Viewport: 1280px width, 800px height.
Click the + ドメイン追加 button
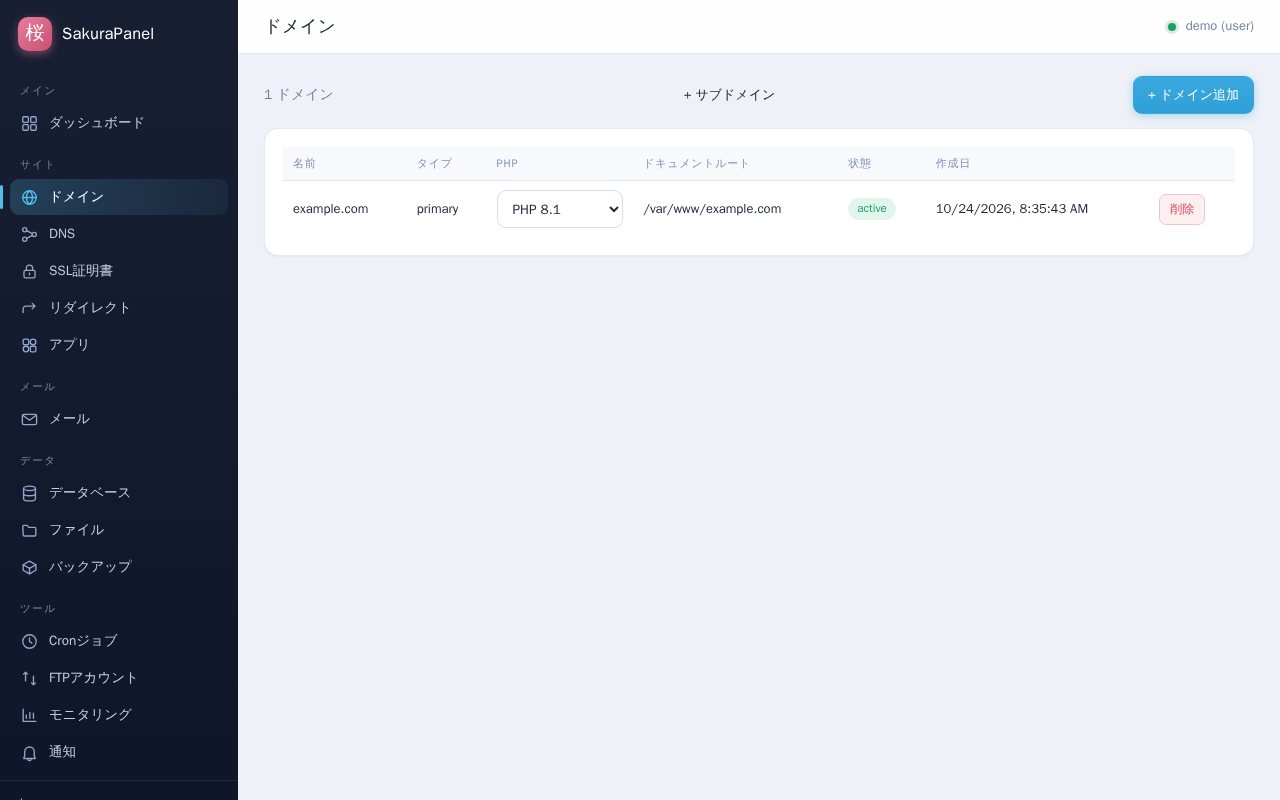pos(1193,95)
